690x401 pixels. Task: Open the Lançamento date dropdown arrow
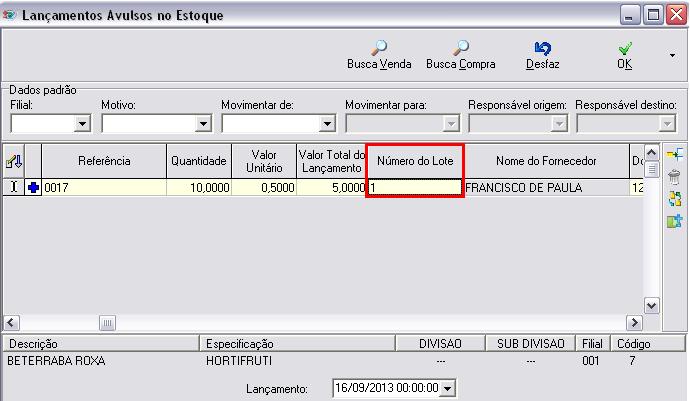[x=448, y=388]
